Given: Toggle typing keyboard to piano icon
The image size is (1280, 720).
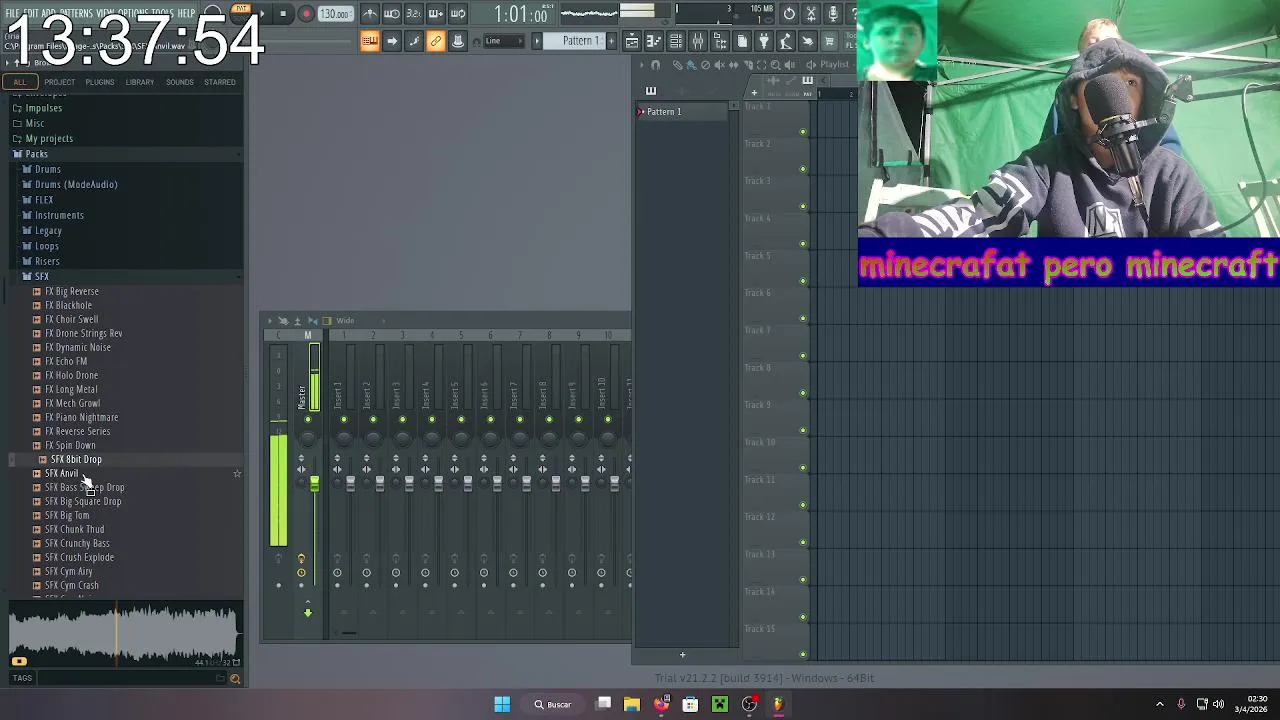Looking at the screenshot, I should pyautogui.click(x=370, y=41).
